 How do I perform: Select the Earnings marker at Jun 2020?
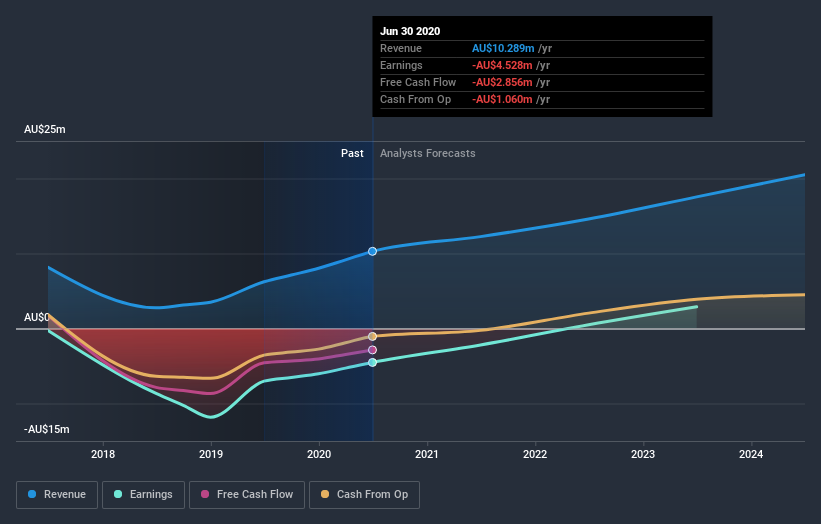point(372,362)
